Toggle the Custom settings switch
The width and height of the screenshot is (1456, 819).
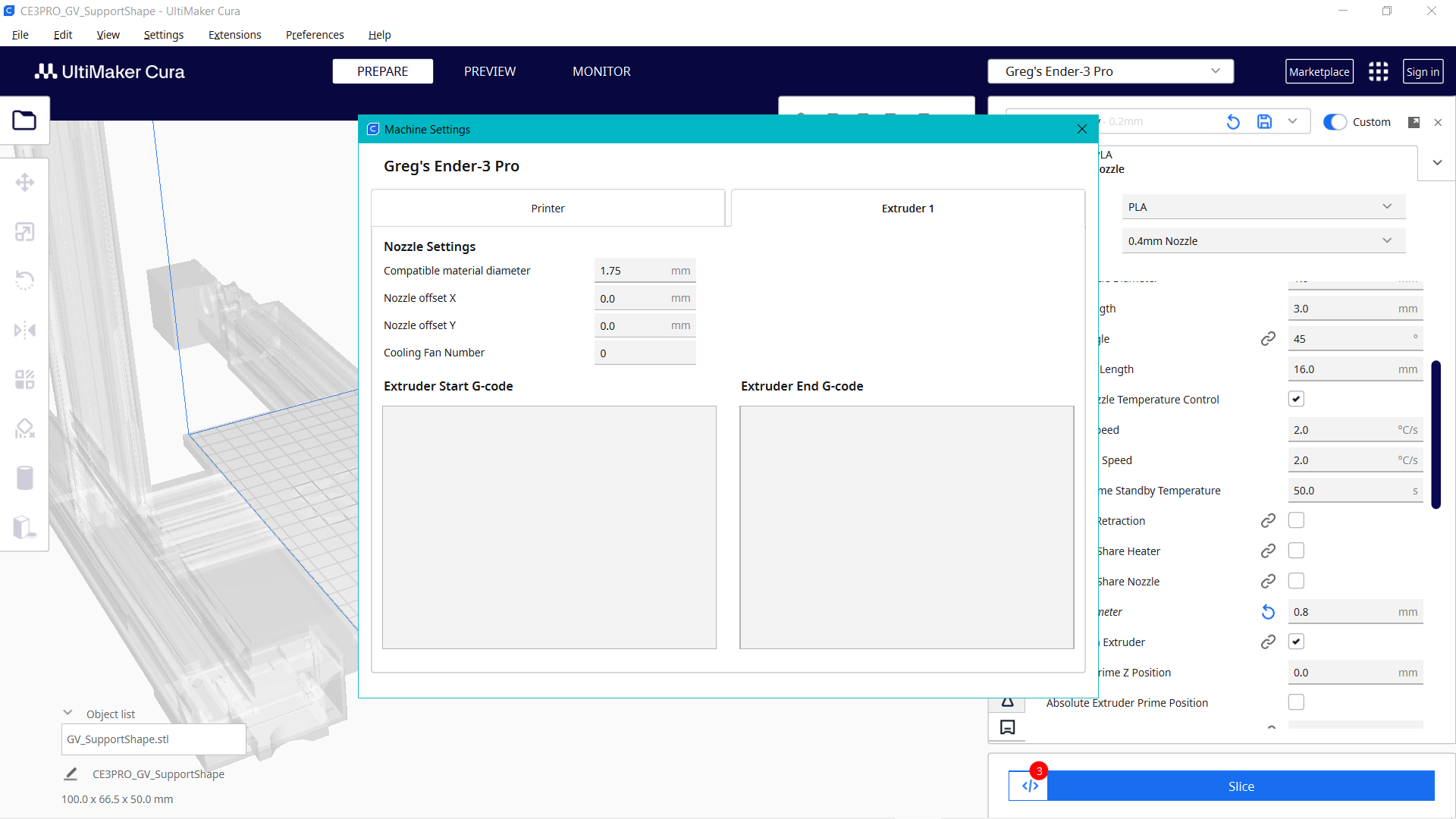click(x=1335, y=121)
